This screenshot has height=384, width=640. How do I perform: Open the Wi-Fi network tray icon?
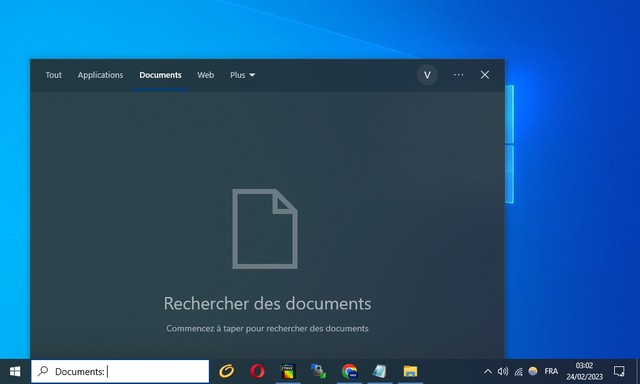(518, 371)
